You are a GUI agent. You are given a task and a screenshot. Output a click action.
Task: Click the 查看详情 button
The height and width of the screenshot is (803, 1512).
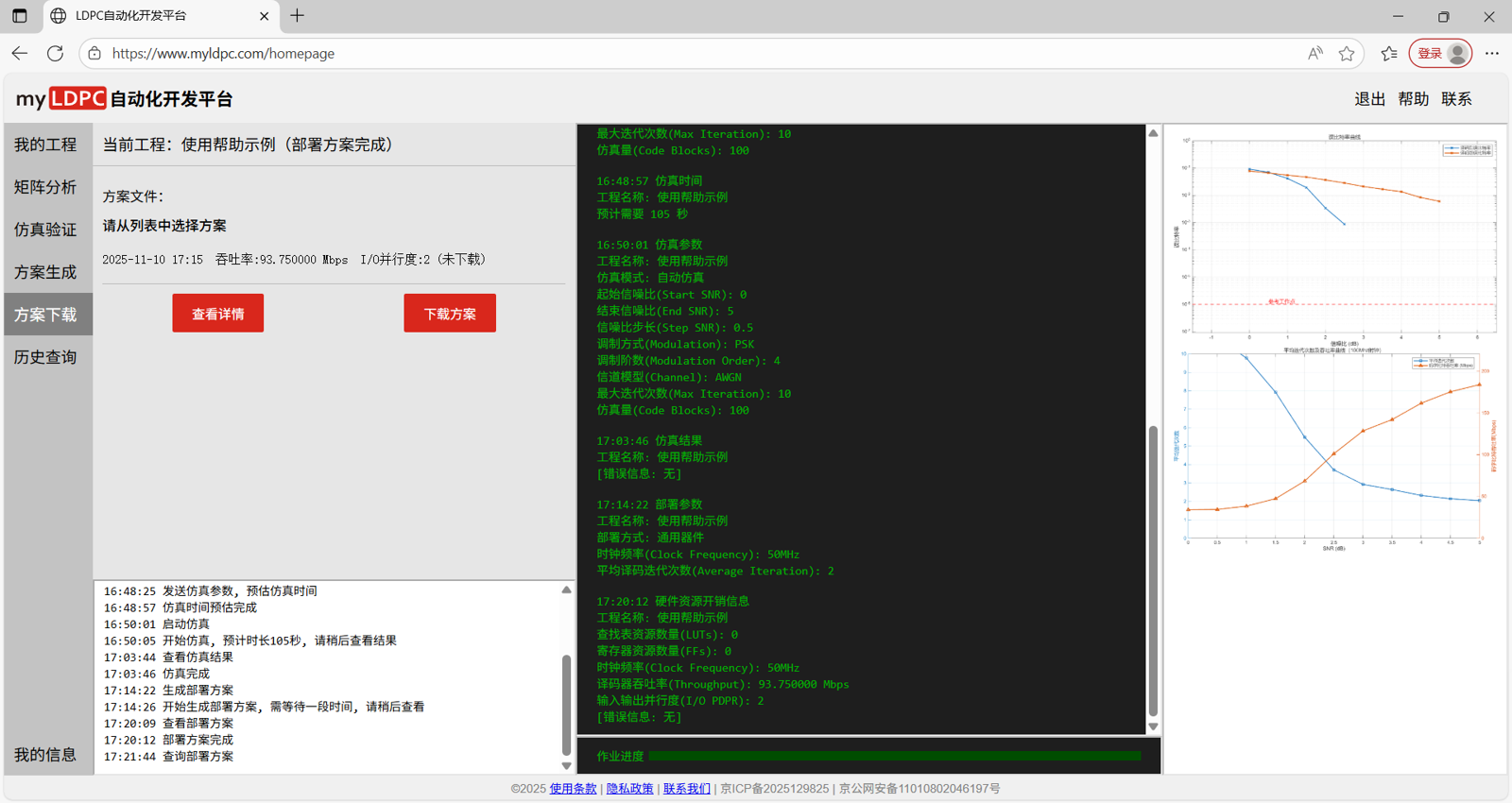(x=218, y=314)
